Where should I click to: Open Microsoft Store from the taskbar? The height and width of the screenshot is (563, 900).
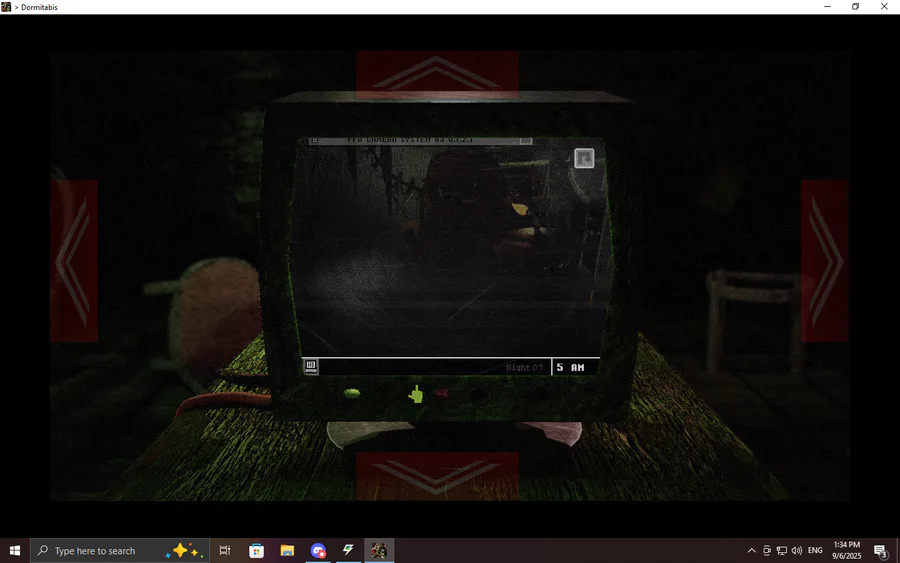[257, 550]
